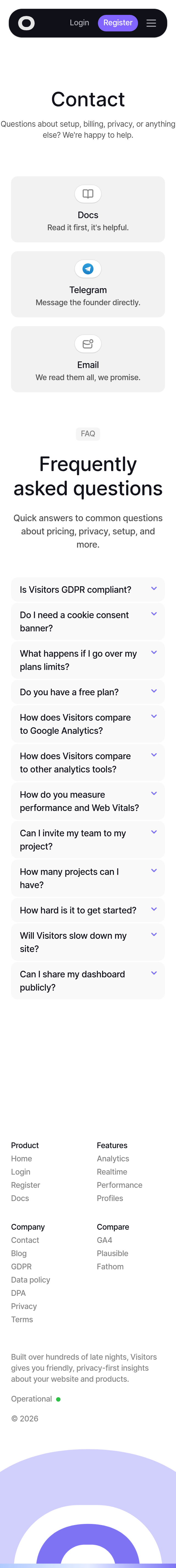The height and width of the screenshot is (1568, 176).
Task: Open Telegram via the paper plane icon
Action: [88, 268]
